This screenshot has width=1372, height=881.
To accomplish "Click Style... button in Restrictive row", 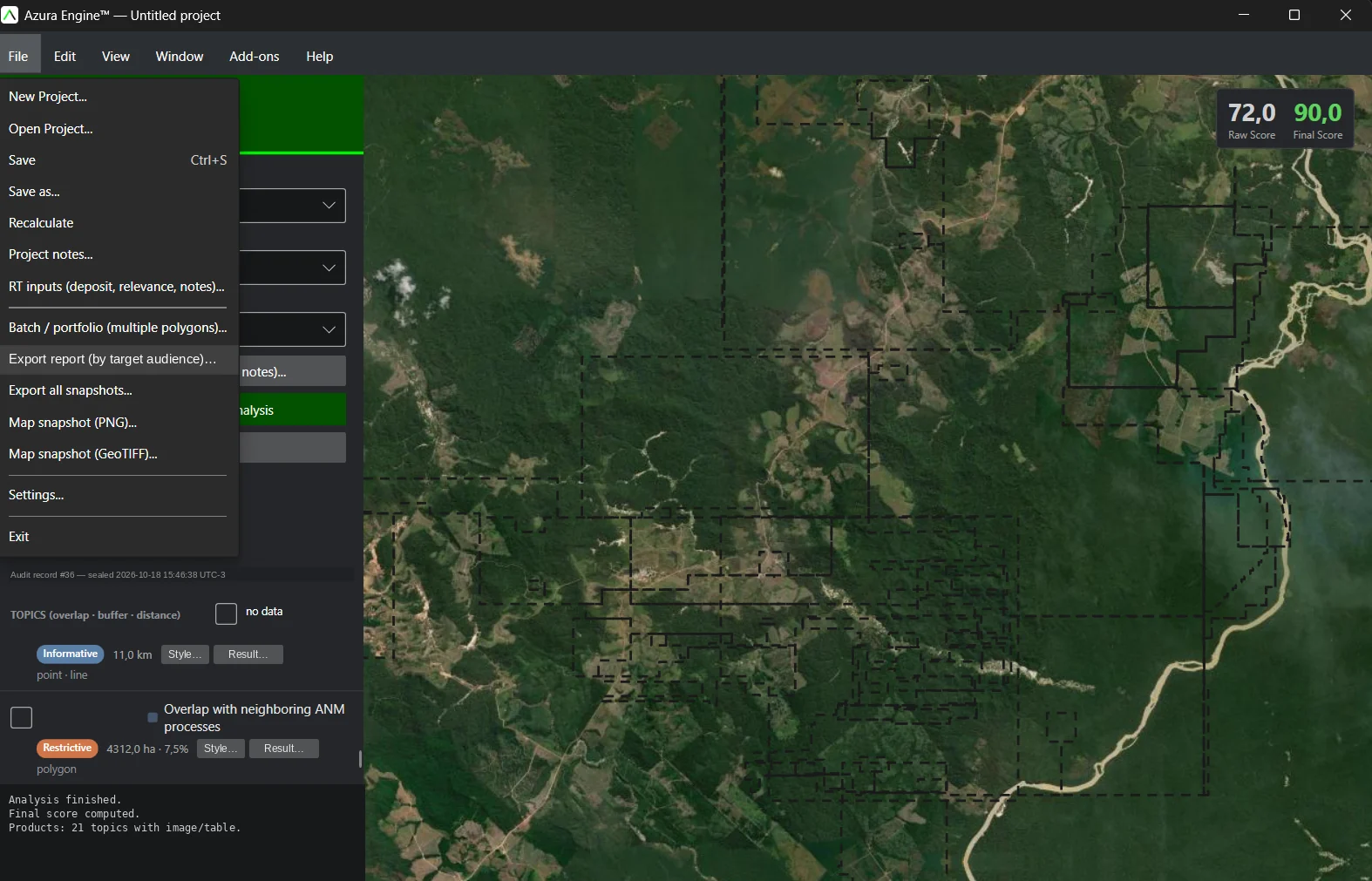I will click(x=221, y=749).
